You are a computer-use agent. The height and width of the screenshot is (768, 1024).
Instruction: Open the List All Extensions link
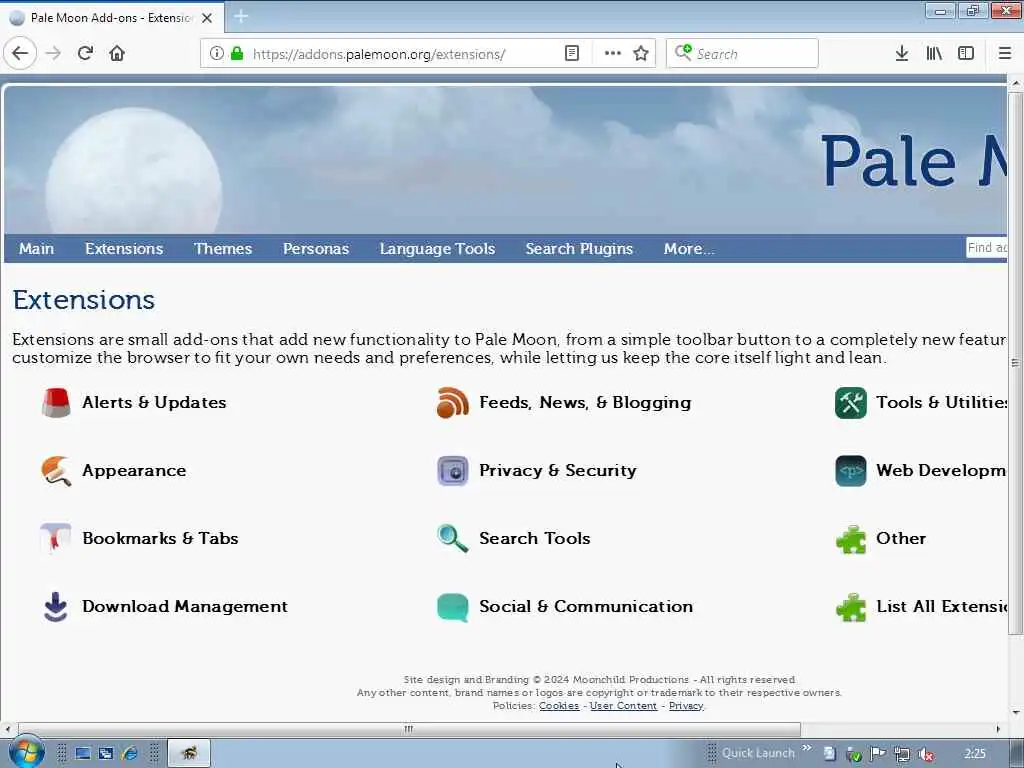click(x=941, y=606)
